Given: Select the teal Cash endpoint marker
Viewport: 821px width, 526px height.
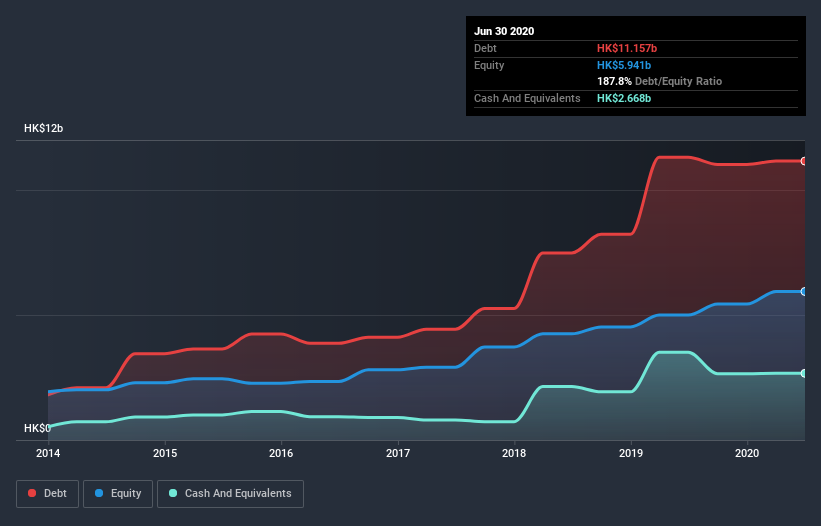Looking at the screenshot, I should (803, 373).
